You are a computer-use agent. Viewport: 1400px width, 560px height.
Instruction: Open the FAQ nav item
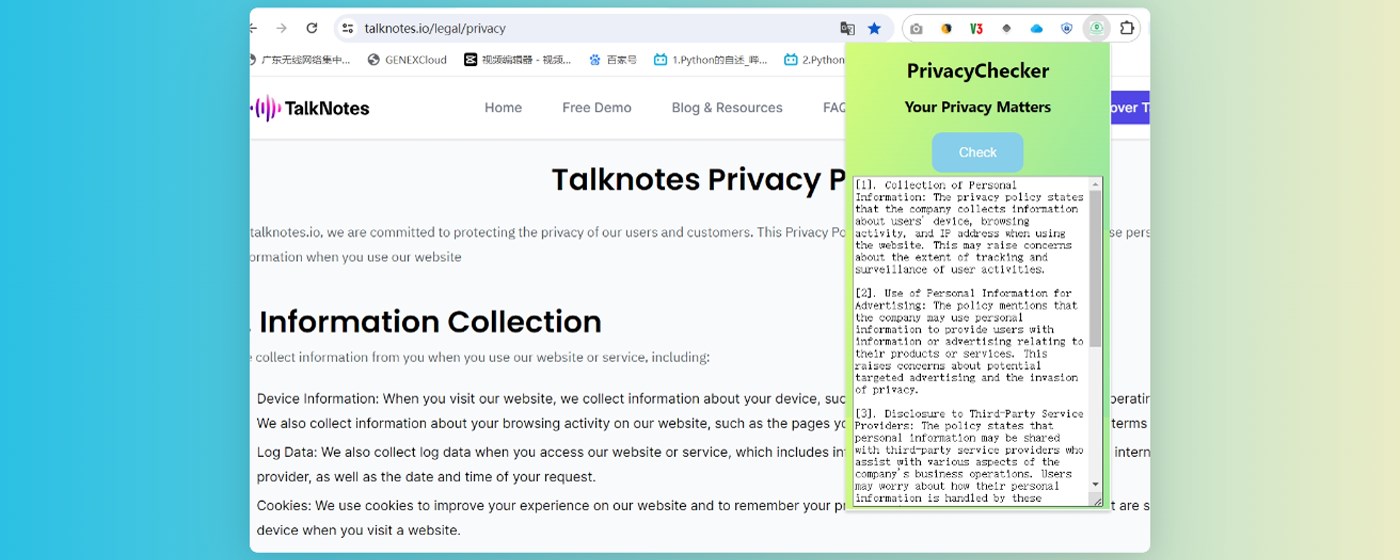coord(834,108)
